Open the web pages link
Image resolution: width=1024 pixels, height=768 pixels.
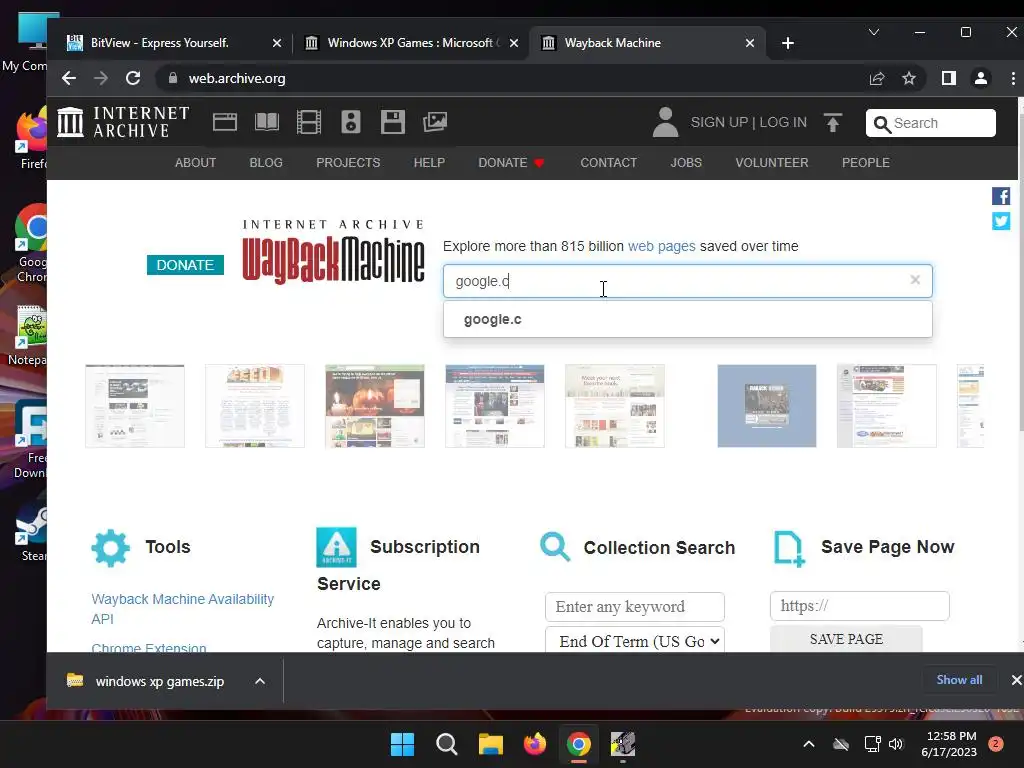pos(662,246)
